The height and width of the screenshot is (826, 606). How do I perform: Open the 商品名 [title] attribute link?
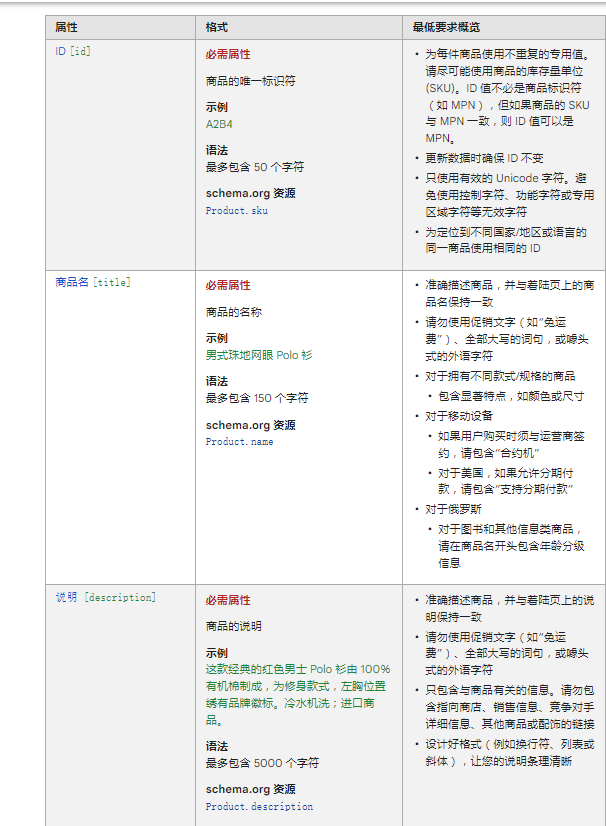coord(93,282)
